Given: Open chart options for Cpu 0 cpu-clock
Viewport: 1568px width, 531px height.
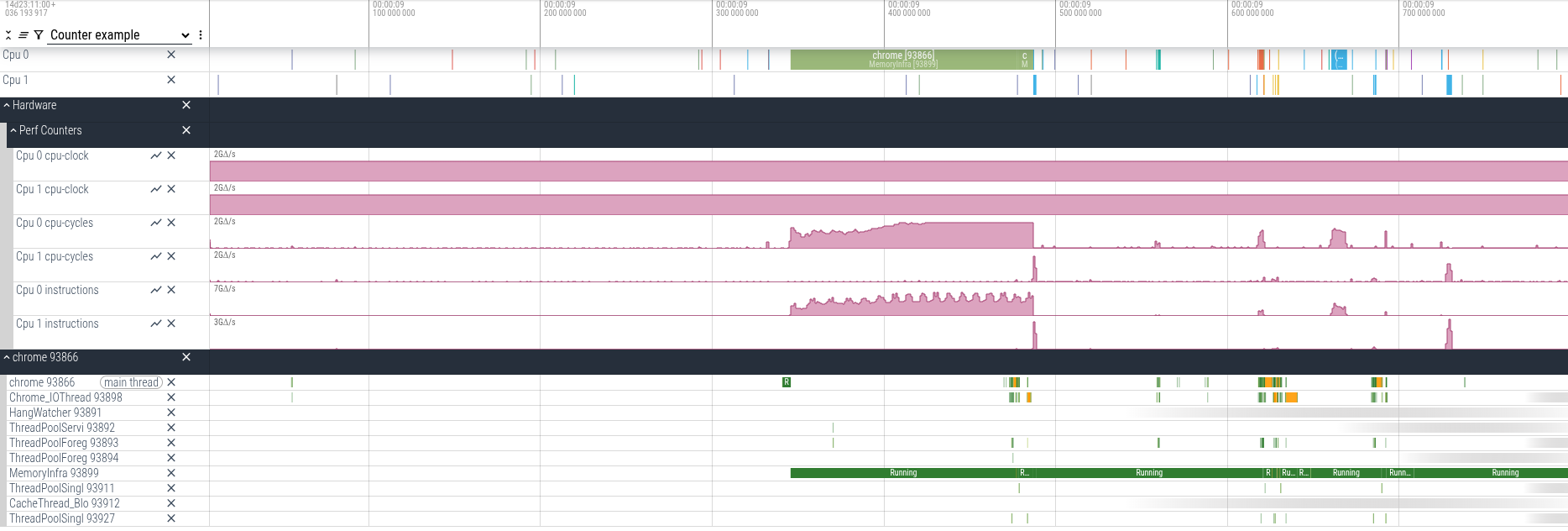Looking at the screenshot, I should (156, 155).
